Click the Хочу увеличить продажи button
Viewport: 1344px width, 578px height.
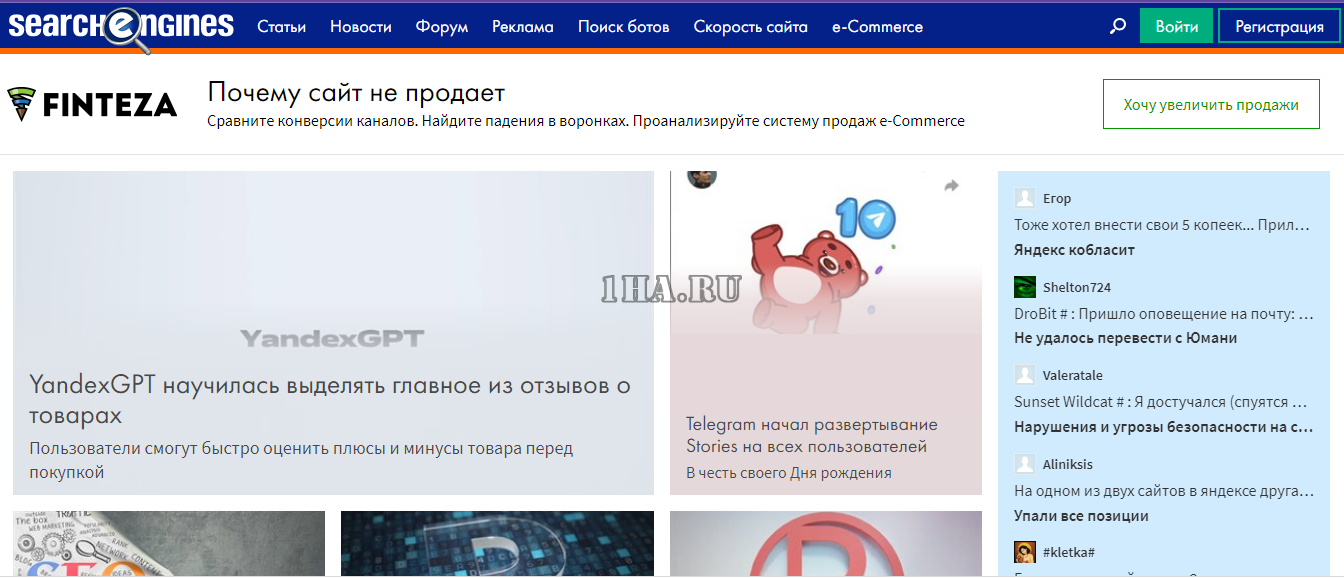(x=1211, y=104)
